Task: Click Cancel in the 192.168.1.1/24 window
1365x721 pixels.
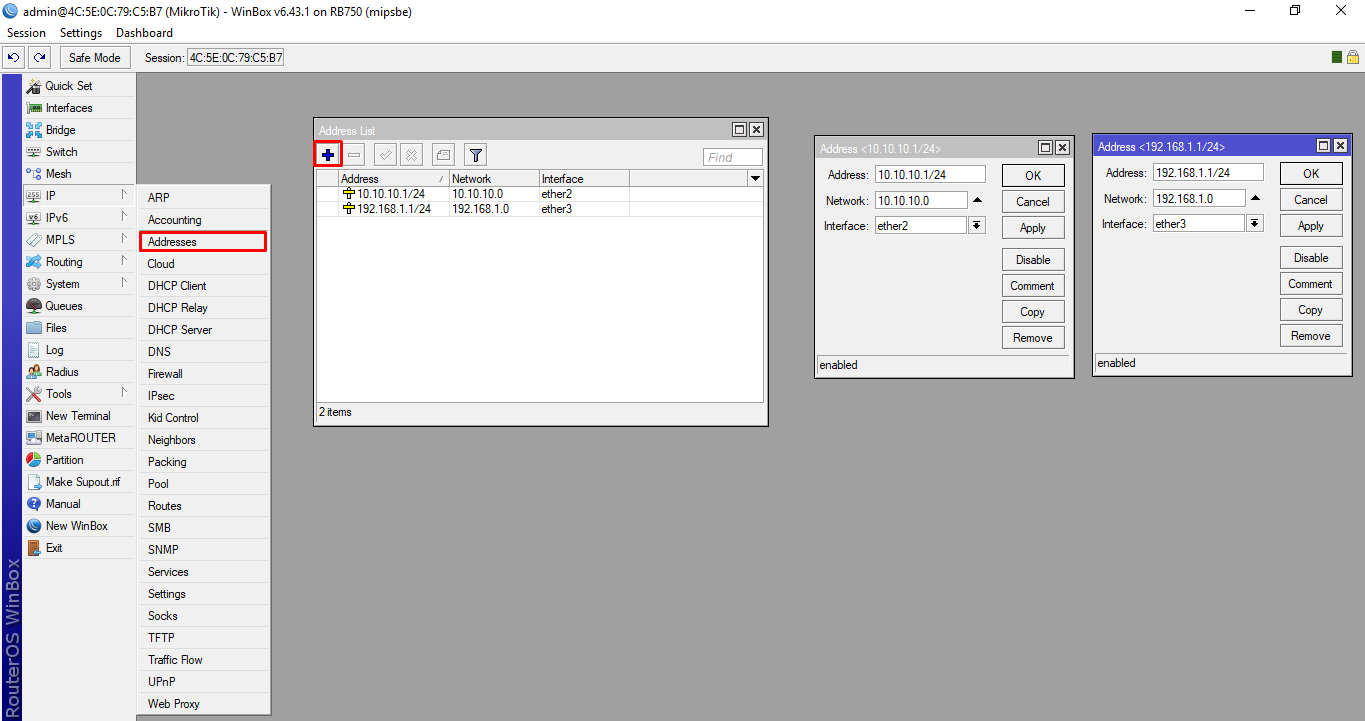Action: (1311, 200)
